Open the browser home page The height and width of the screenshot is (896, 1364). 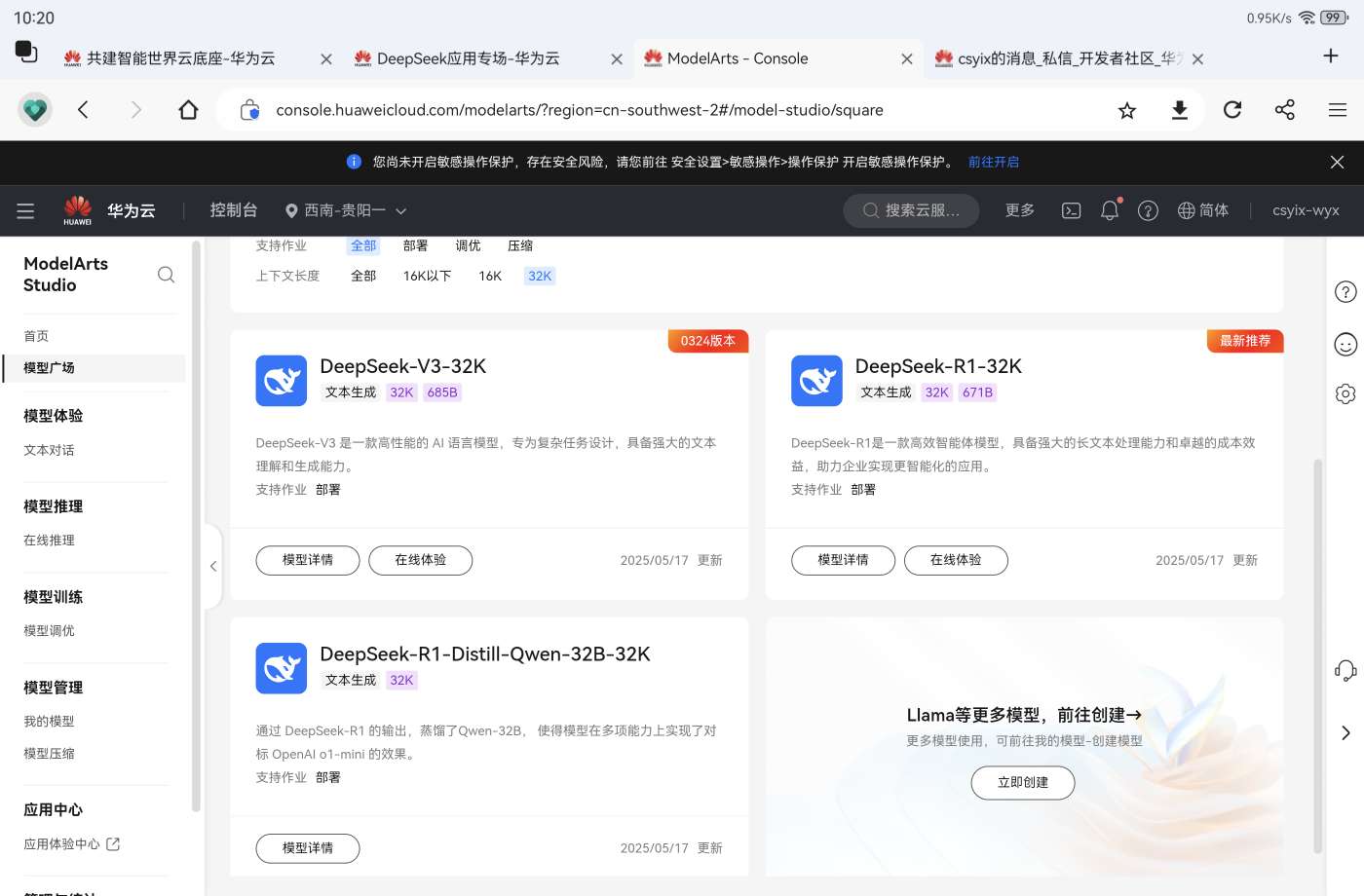pyautogui.click(x=188, y=110)
